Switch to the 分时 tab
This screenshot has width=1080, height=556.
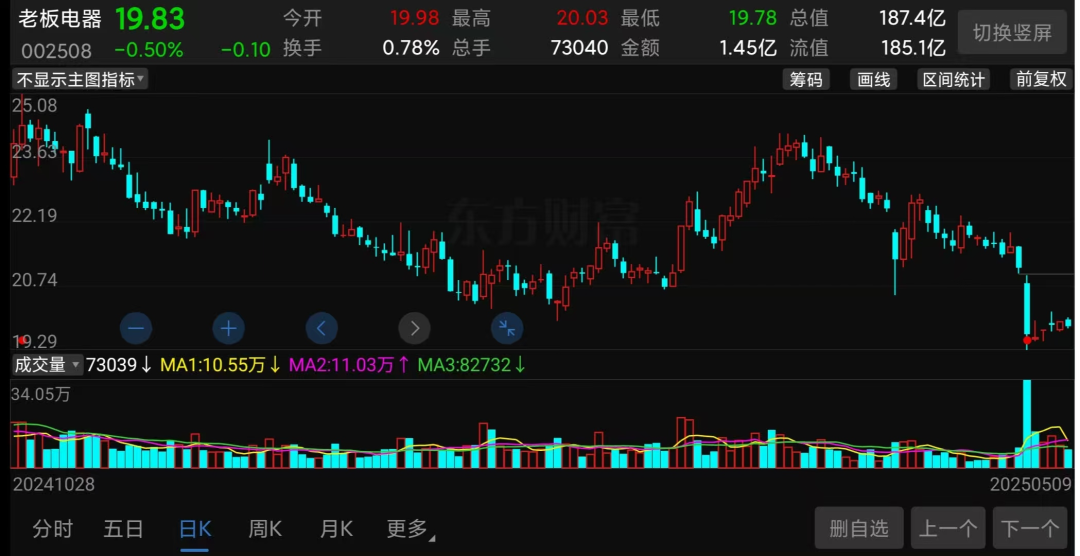pyautogui.click(x=52, y=529)
